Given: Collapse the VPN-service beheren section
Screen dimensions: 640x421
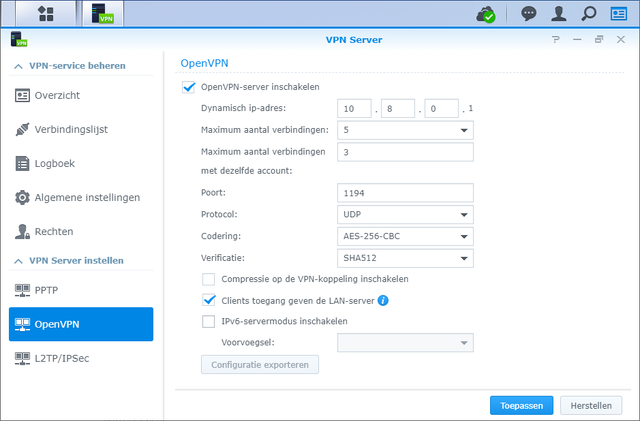Looking at the screenshot, I should [x=18, y=66].
